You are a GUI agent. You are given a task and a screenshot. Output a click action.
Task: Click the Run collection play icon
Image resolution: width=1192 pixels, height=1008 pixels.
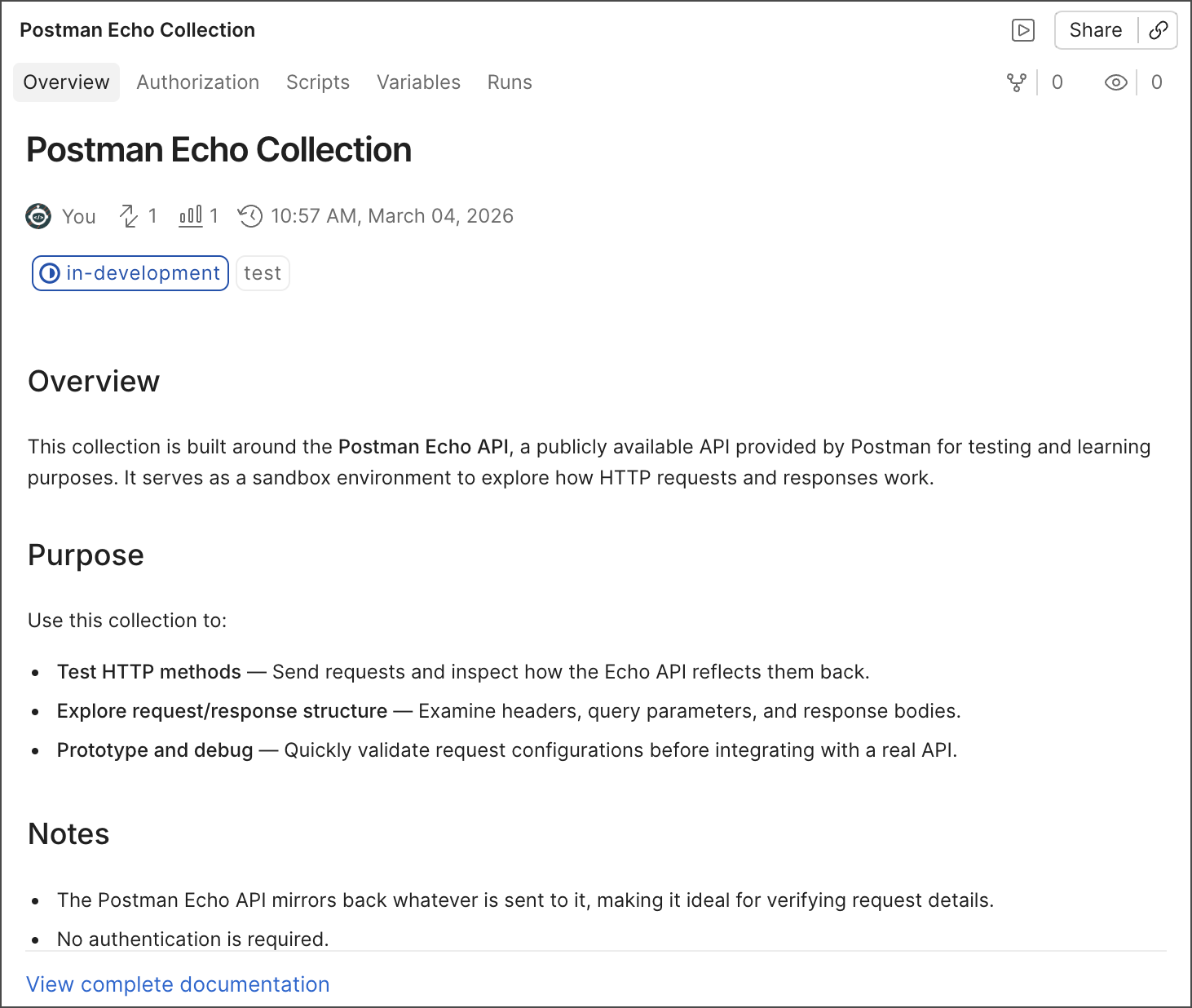coord(1022,30)
